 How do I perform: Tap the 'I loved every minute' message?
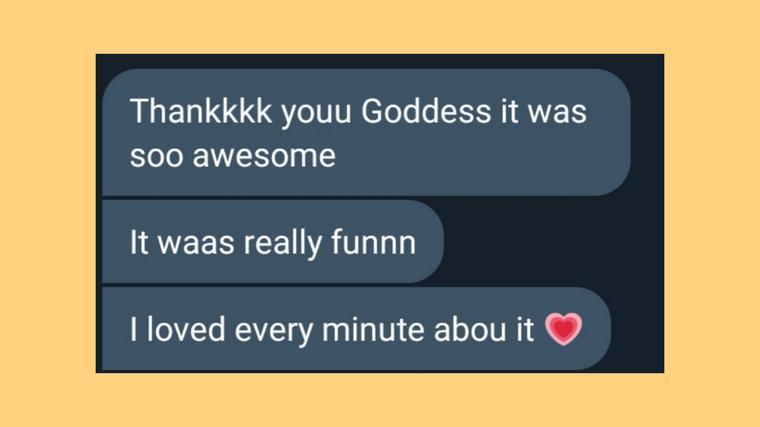[357, 329]
